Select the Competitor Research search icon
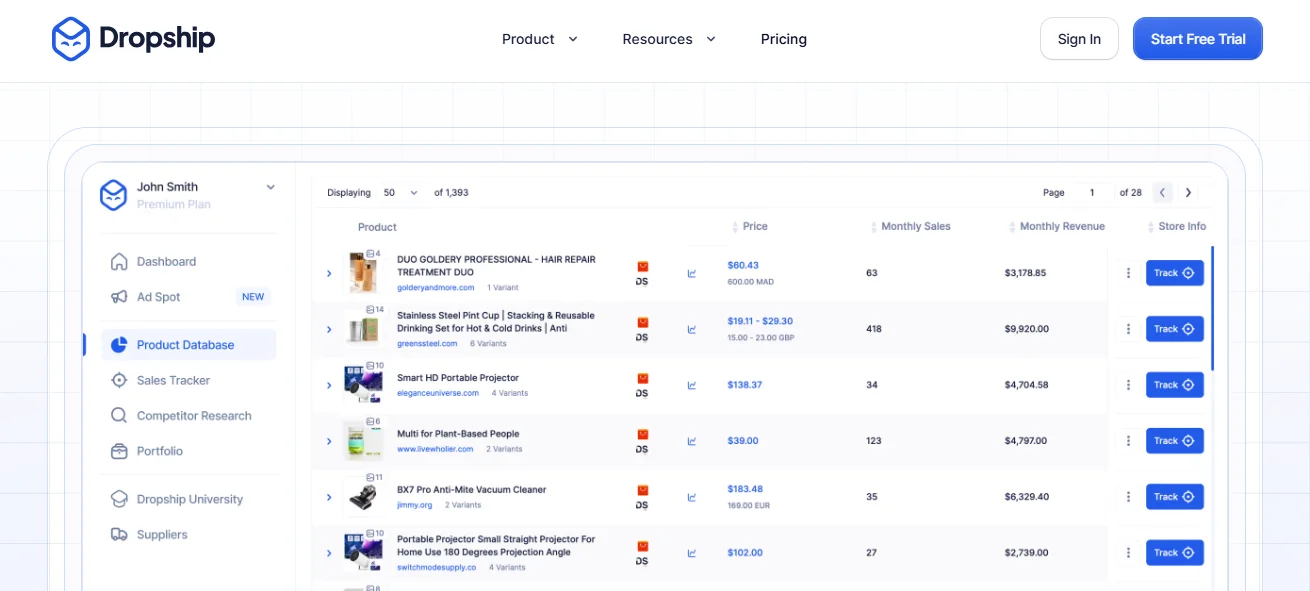The height and width of the screenshot is (591, 1310). [x=119, y=415]
